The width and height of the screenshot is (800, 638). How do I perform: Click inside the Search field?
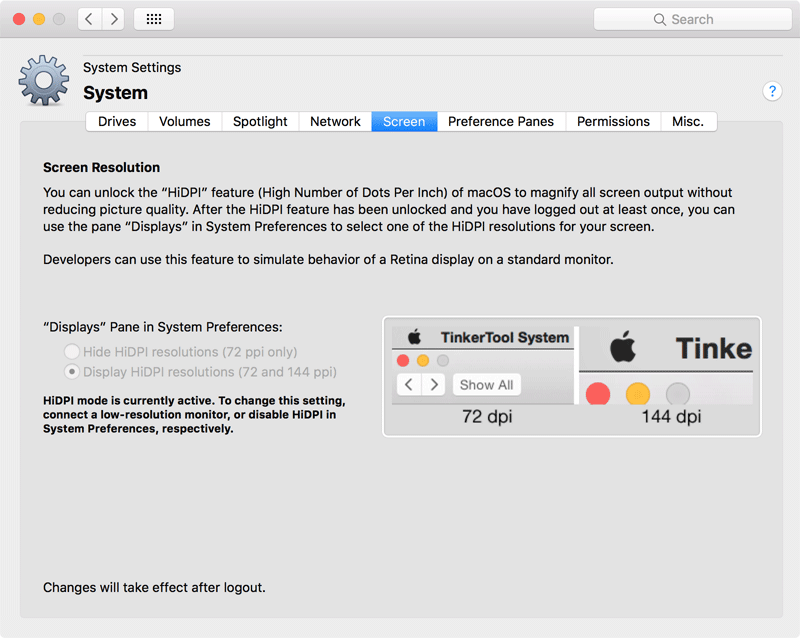692,19
